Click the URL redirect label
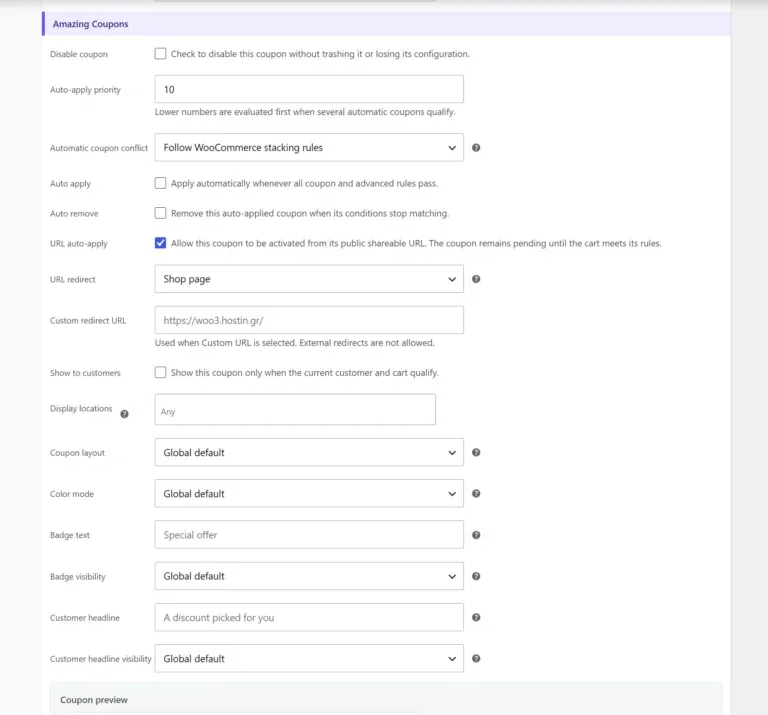 point(72,280)
